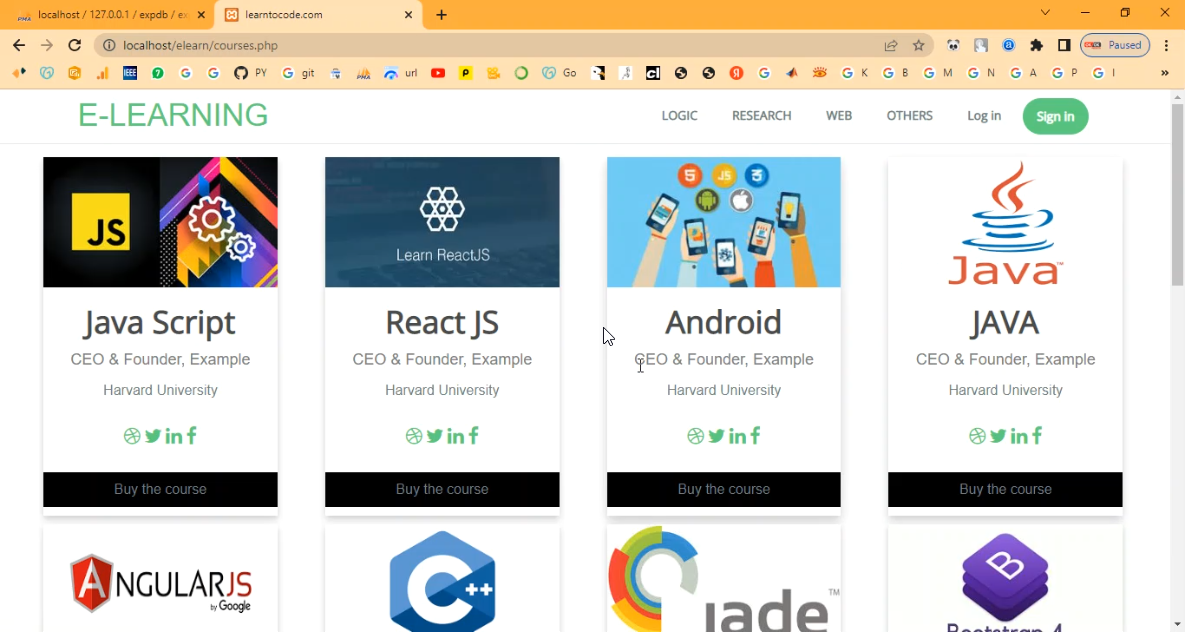Image resolution: width=1185 pixels, height=632 pixels.
Task: Open the MATLAB bookmark icon
Action: [791, 73]
